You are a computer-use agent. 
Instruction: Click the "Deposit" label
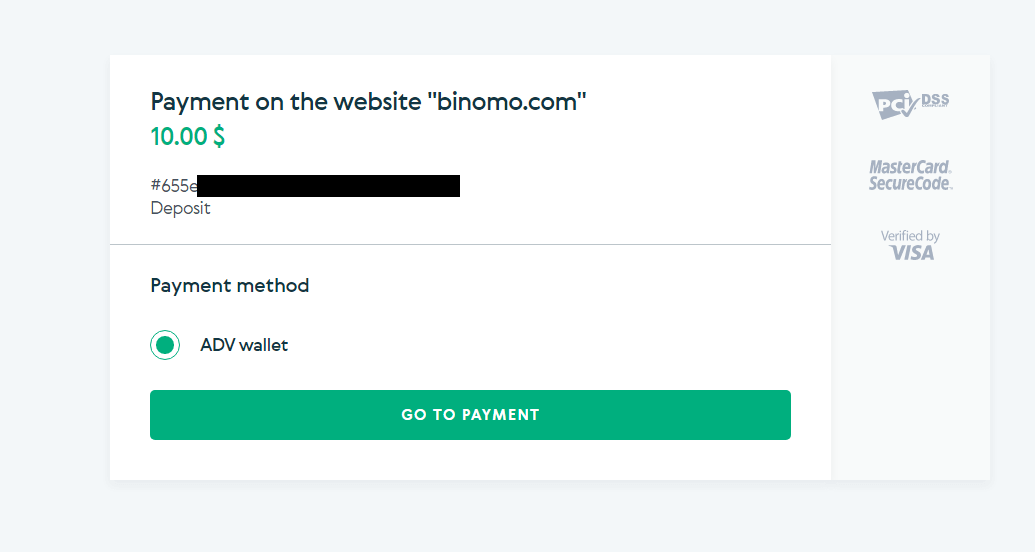click(180, 208)
